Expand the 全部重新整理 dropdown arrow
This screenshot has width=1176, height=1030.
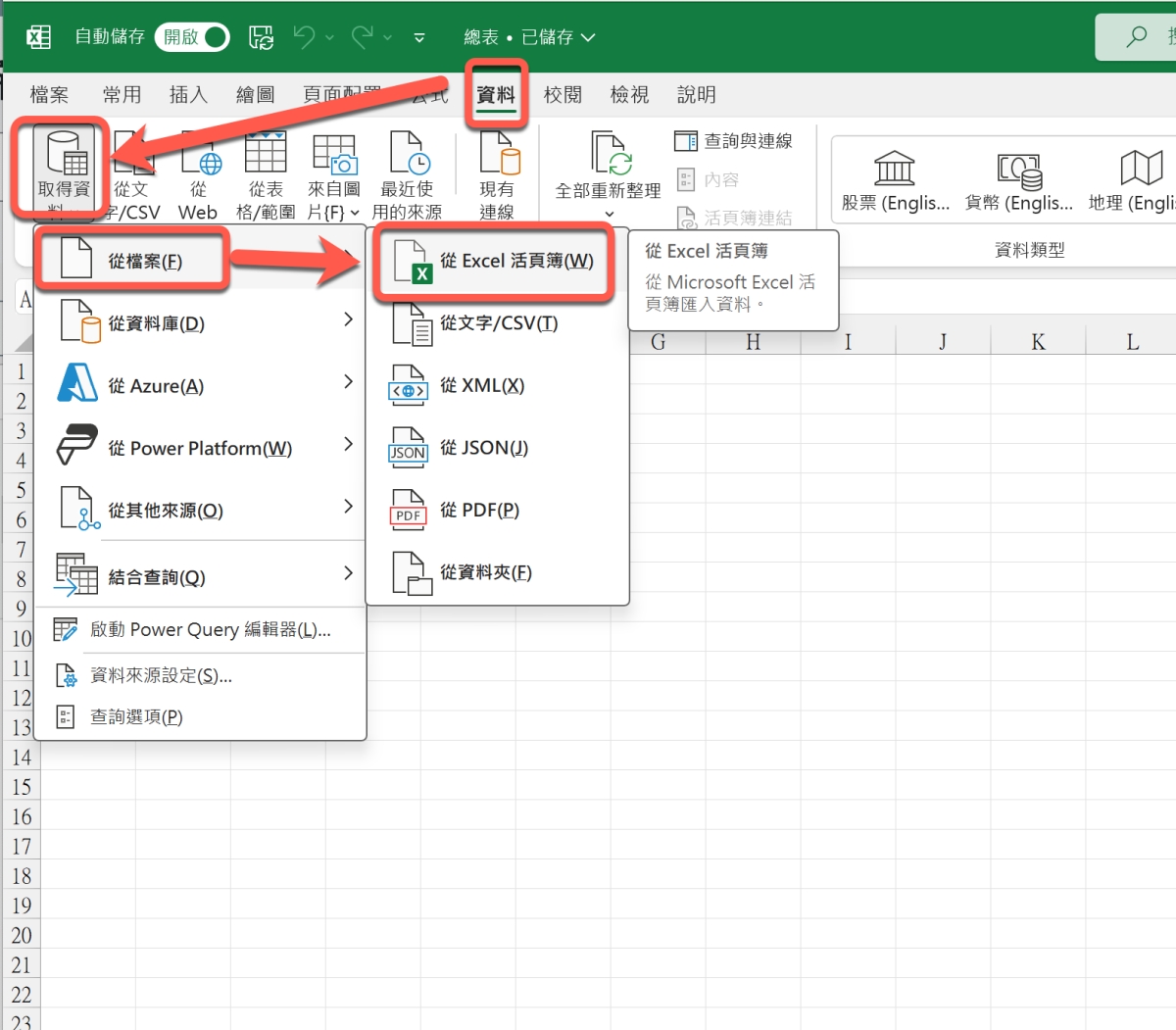point(609,214)
